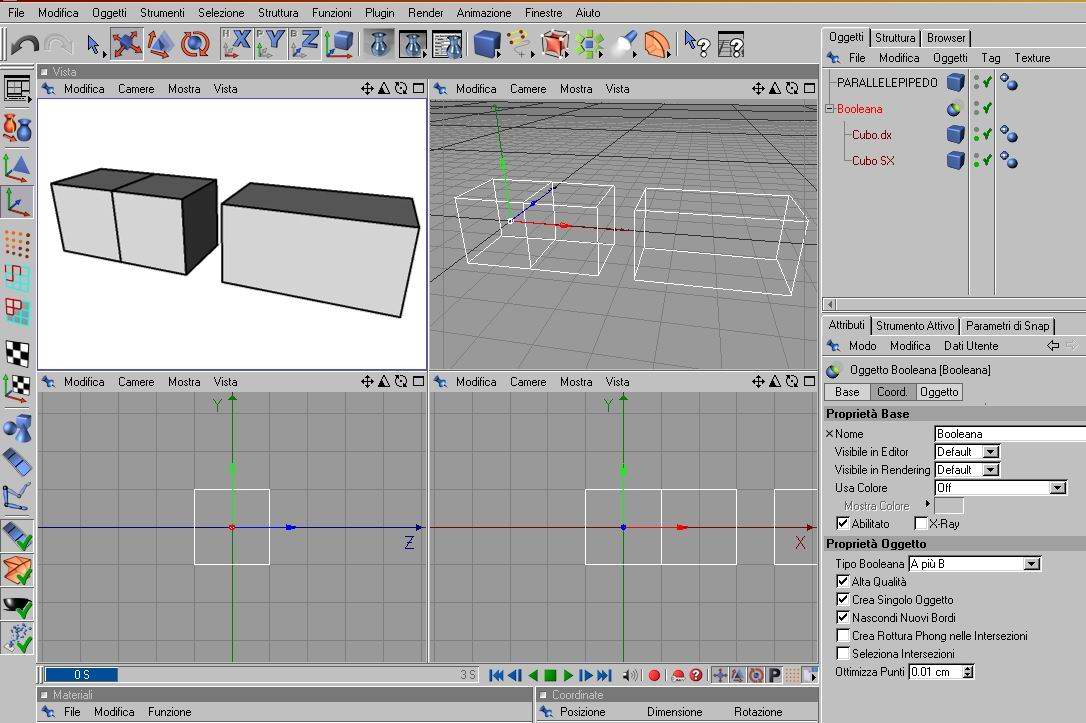1086x723 pixels.
Task: Select the object axis tool in the left sidebar
Action: click(x=17, y=202)
